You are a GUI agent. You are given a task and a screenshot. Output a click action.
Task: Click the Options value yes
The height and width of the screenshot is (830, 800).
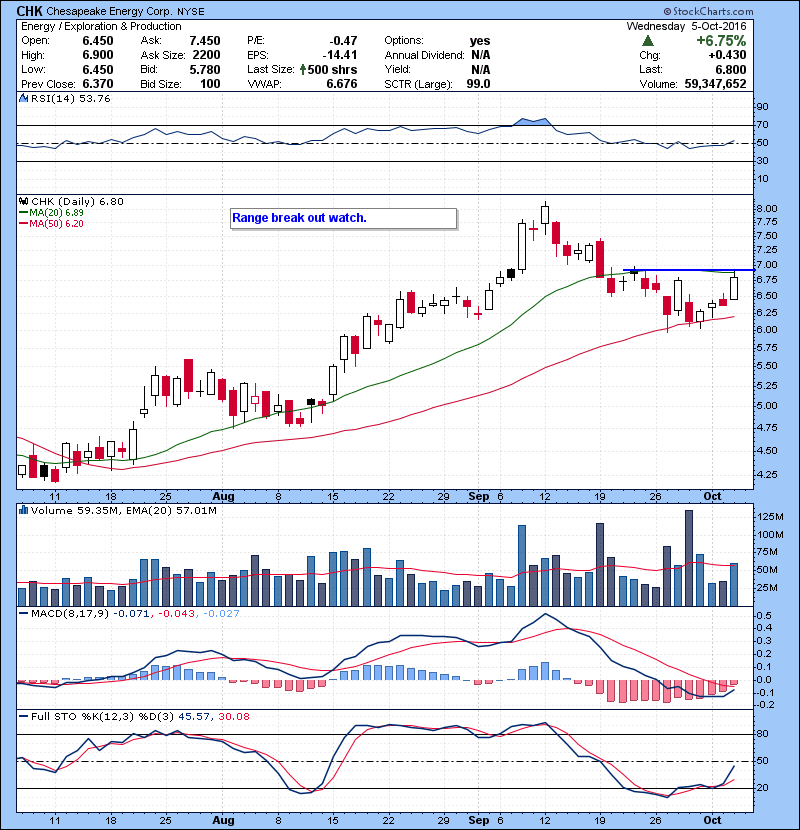(x=480, y=41)
